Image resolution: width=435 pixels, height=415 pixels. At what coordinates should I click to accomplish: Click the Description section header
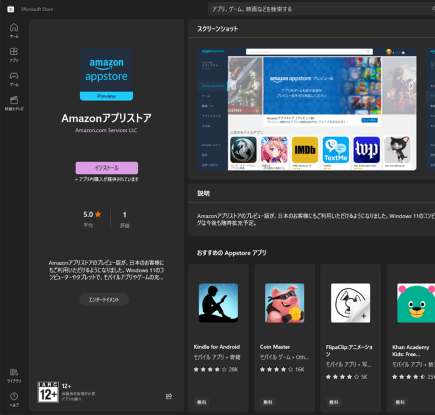203,193
